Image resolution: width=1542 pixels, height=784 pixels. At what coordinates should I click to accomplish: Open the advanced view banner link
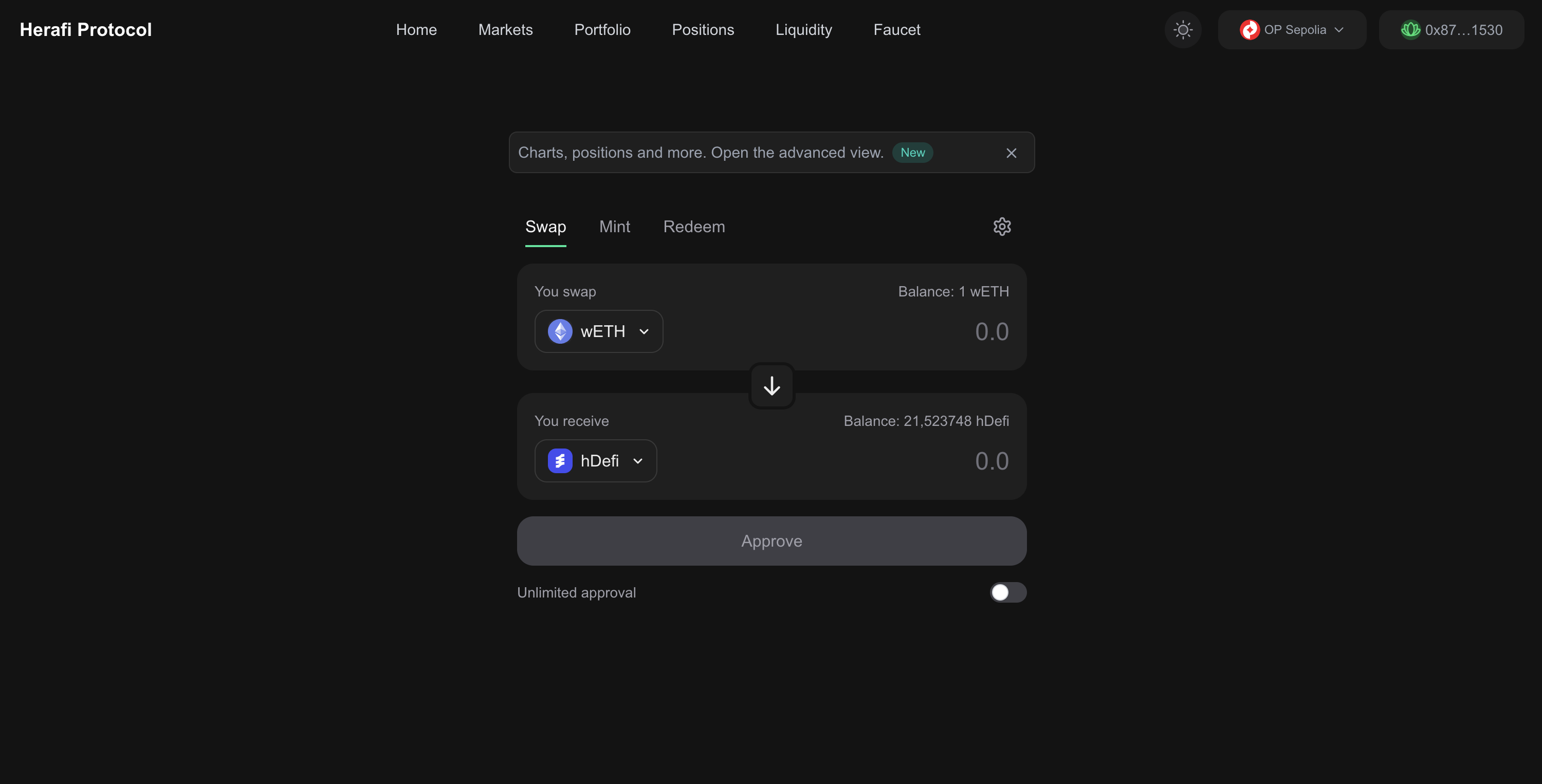tap(701, 153)
